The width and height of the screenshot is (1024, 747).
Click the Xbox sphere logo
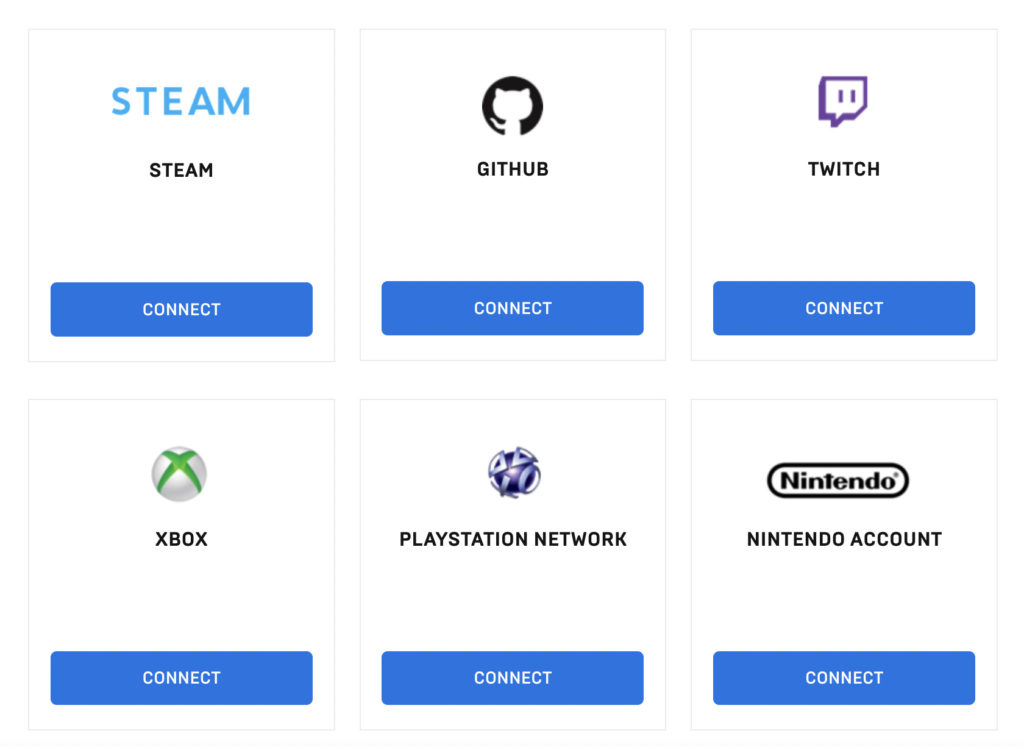(x=181, y=472)
